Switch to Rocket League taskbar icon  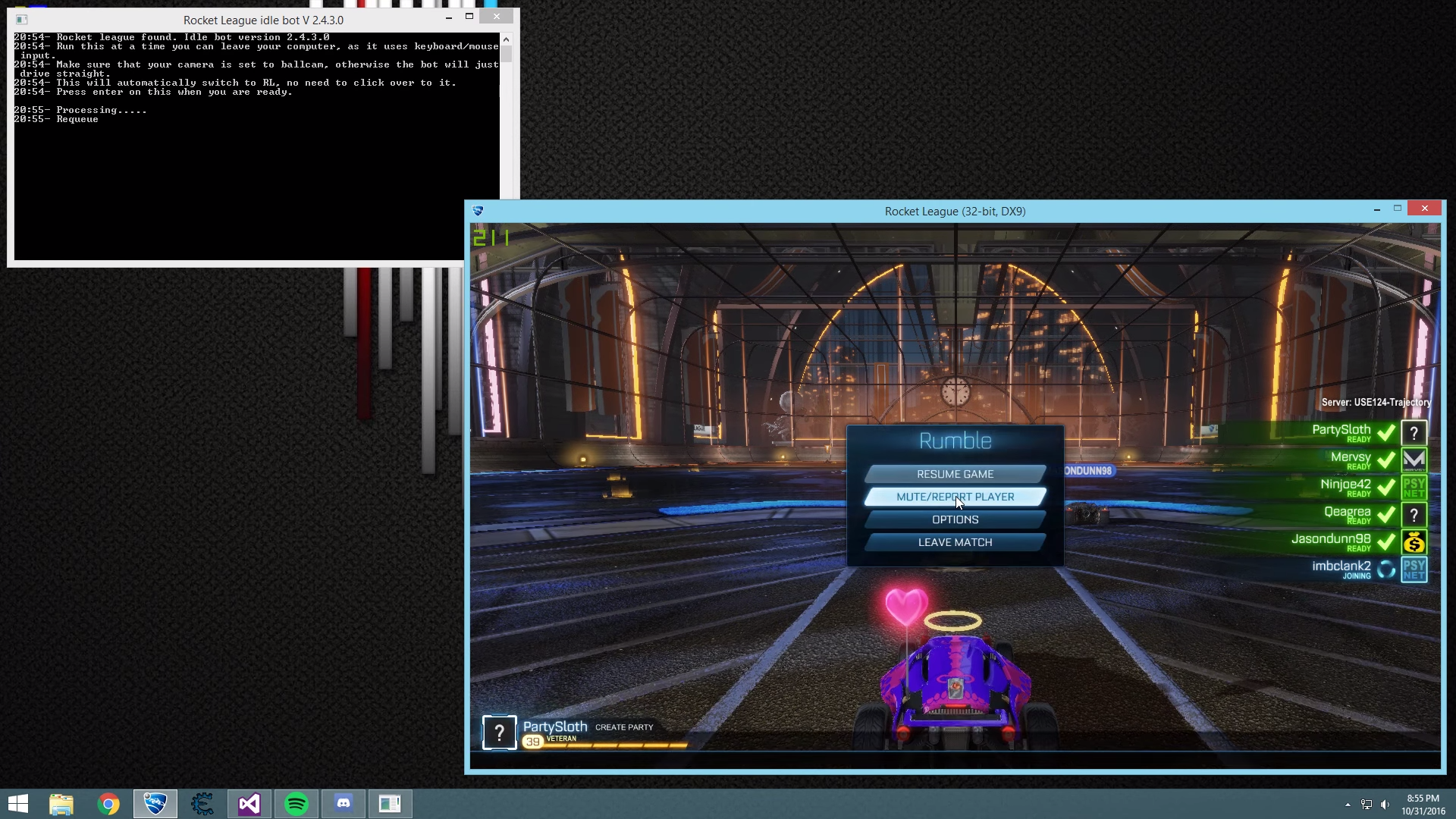[155, 804]
